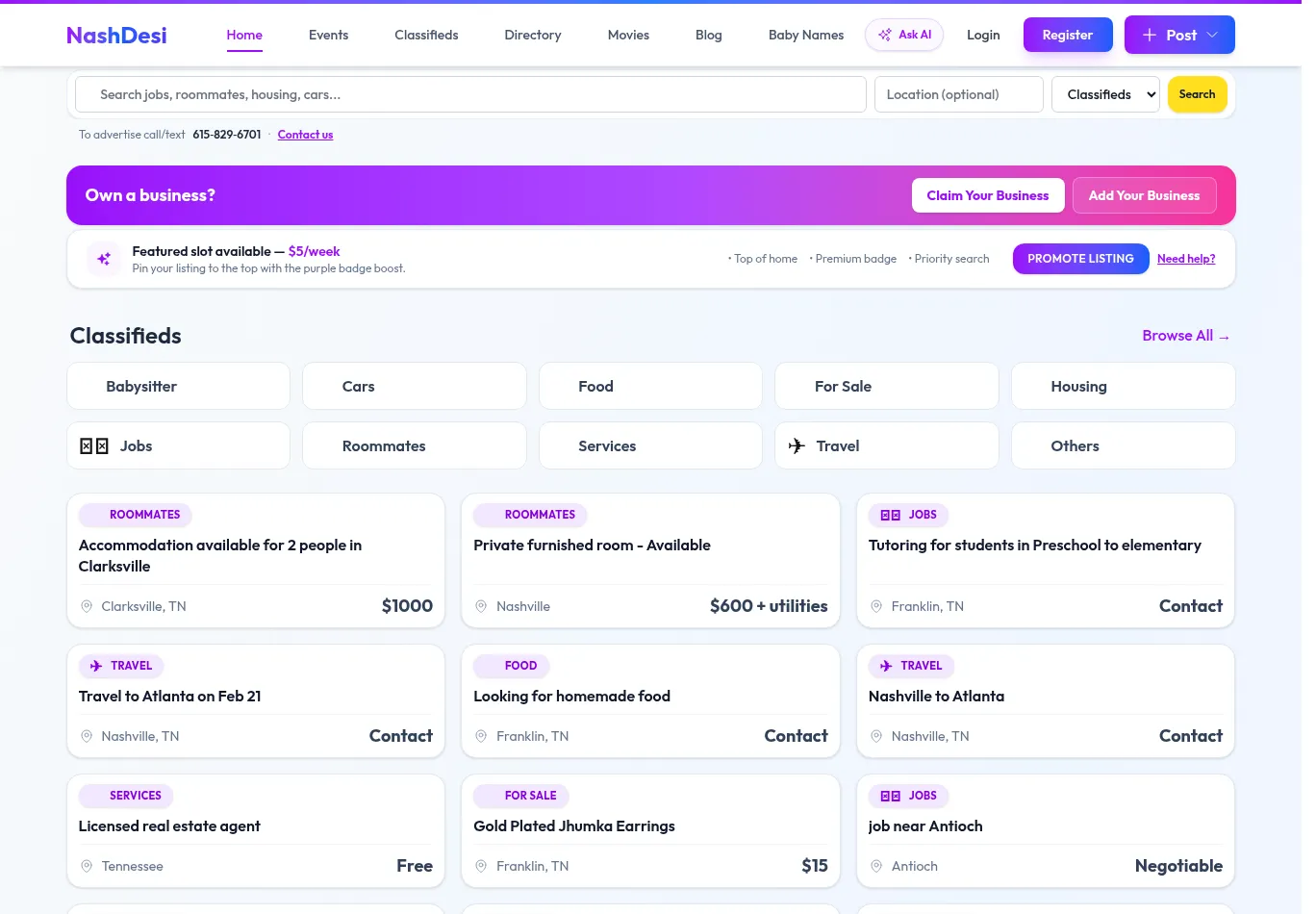Click the jobs icon on the job near Antioch card
This screenshot has width=1316, height=914.
[891, 796]
